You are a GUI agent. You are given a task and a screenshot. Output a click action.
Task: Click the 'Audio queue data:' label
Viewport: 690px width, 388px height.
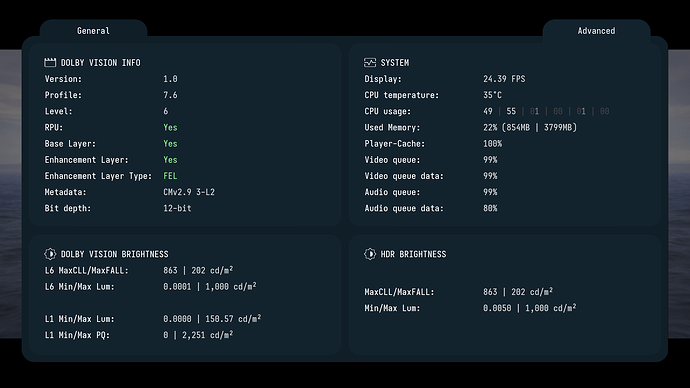404,209
